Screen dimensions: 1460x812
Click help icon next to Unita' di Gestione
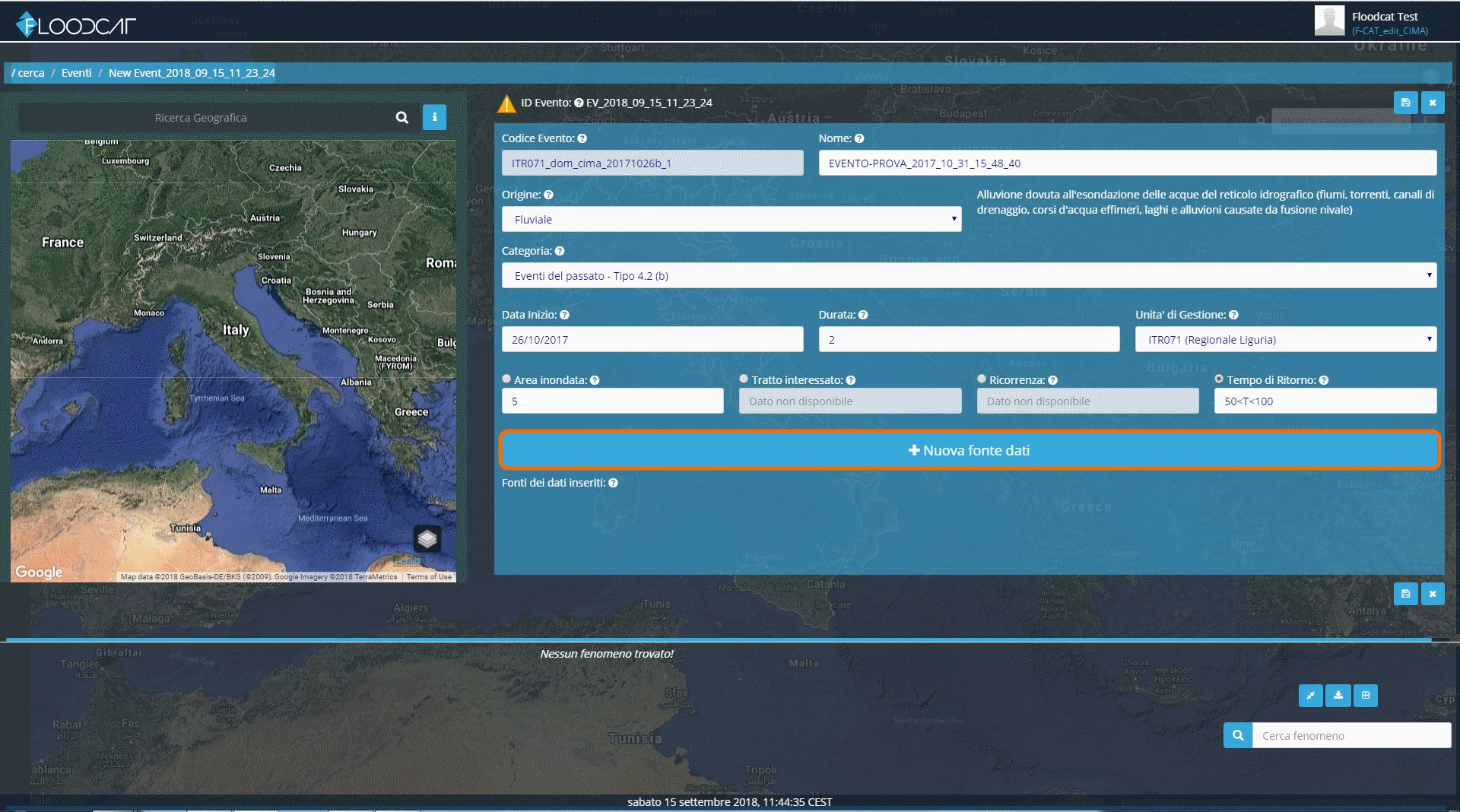1233,315
